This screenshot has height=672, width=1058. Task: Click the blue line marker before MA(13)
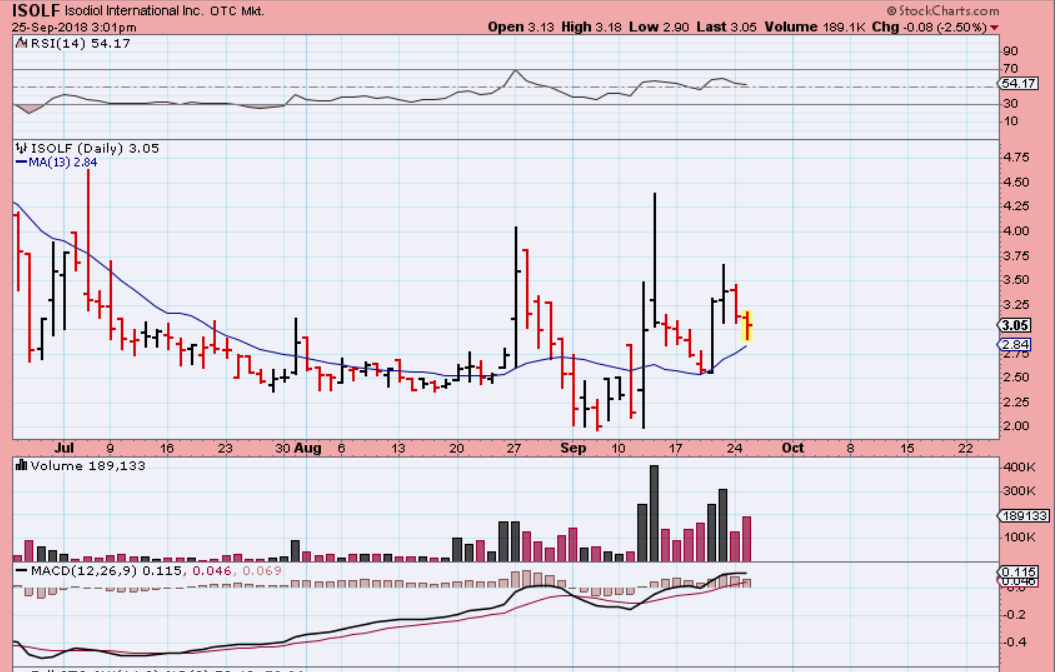(x=21, y=163)
